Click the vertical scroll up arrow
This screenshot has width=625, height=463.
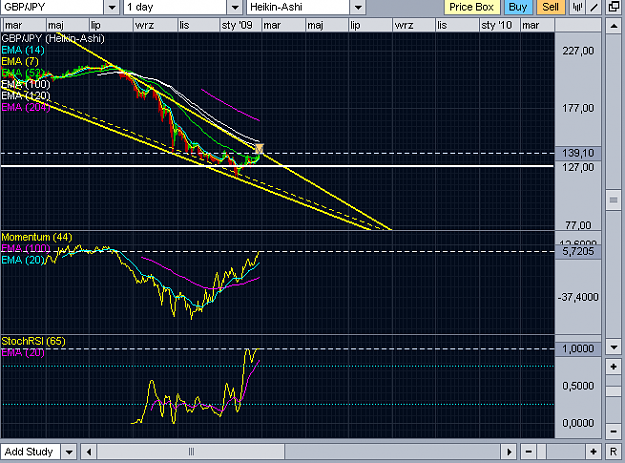pyautogui.click(x=614, y=26)
